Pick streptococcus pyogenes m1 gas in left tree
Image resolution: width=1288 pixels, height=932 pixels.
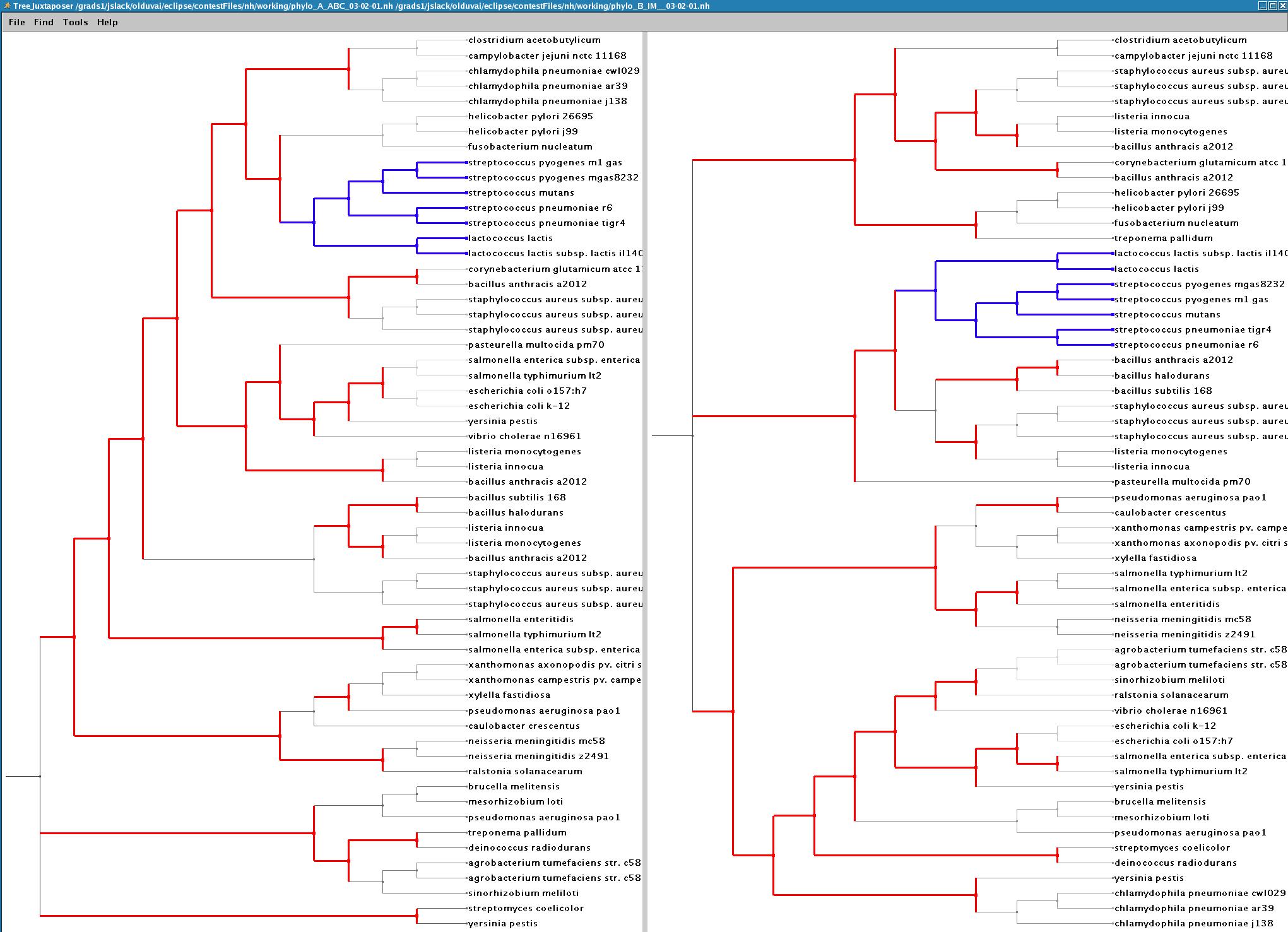[x=545, y=162]
